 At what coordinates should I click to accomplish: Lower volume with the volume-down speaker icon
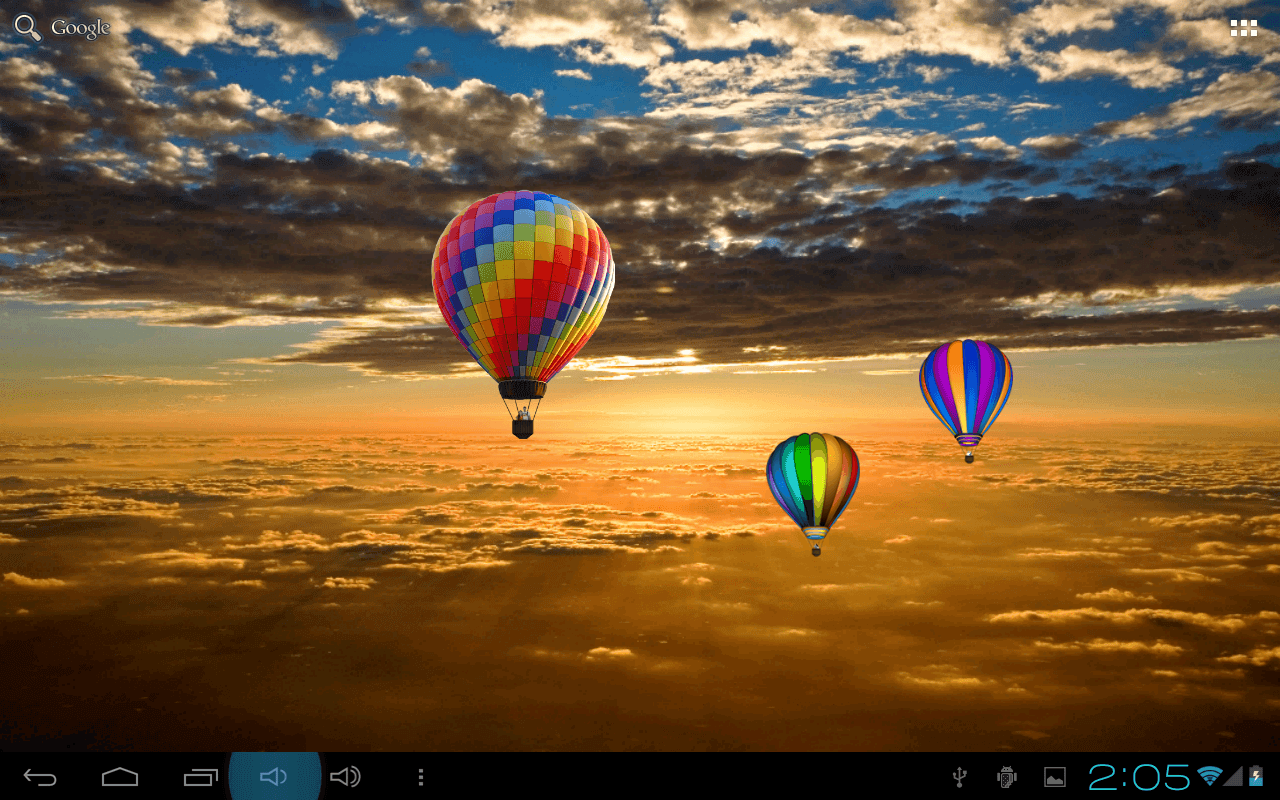pos(272,775)
